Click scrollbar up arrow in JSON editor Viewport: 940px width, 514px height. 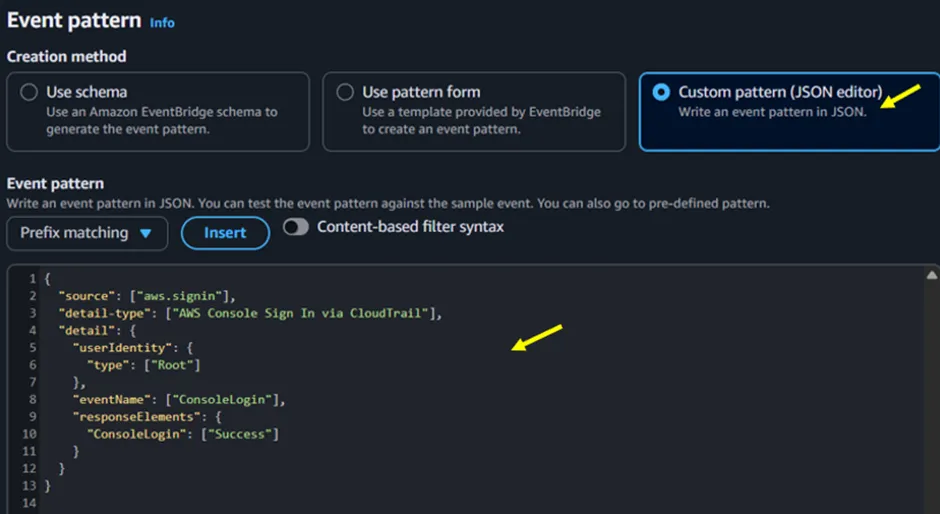[x=932, y=275]
